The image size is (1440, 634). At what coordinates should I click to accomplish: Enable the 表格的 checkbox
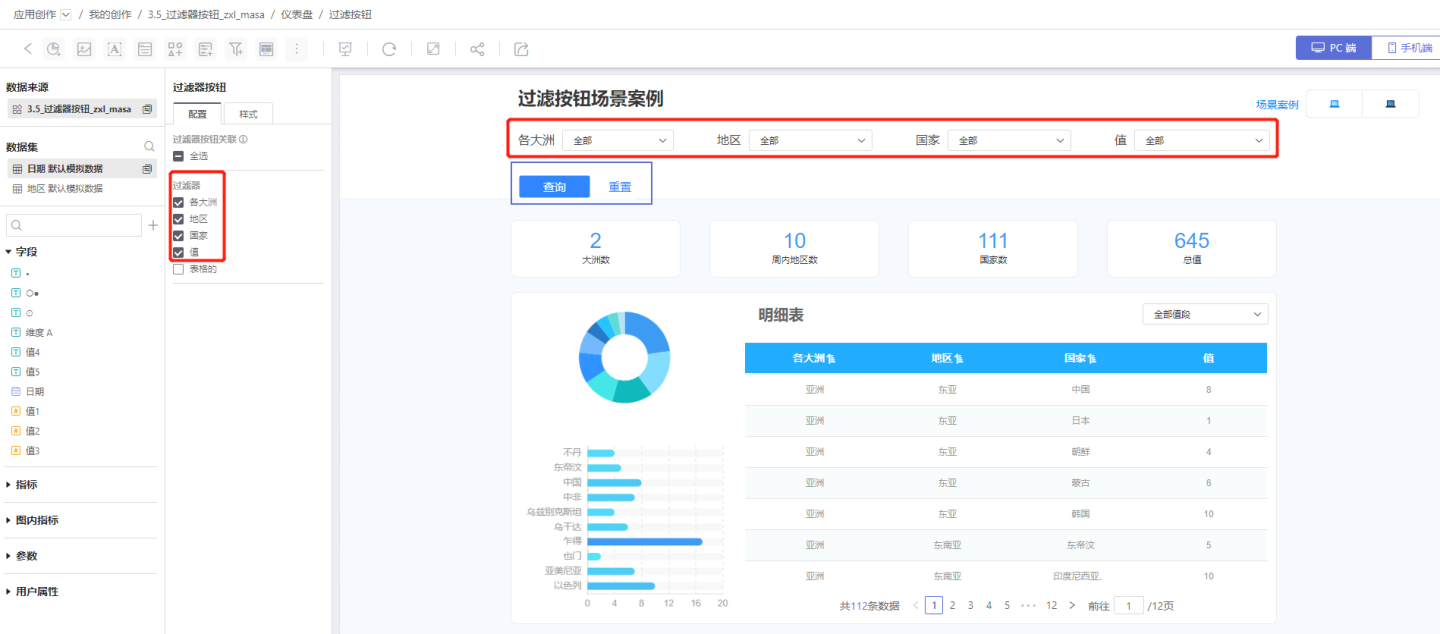pos(178,269)
